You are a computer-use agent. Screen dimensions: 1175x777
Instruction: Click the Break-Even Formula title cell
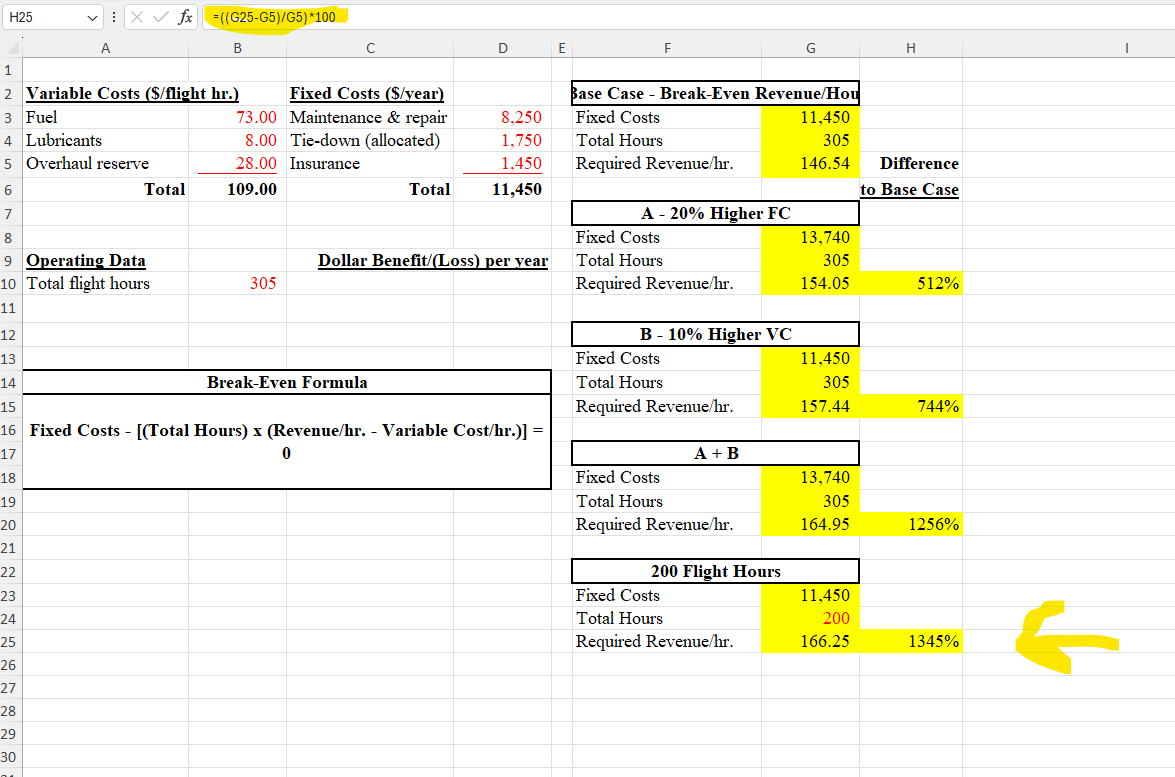coord(286,381)
